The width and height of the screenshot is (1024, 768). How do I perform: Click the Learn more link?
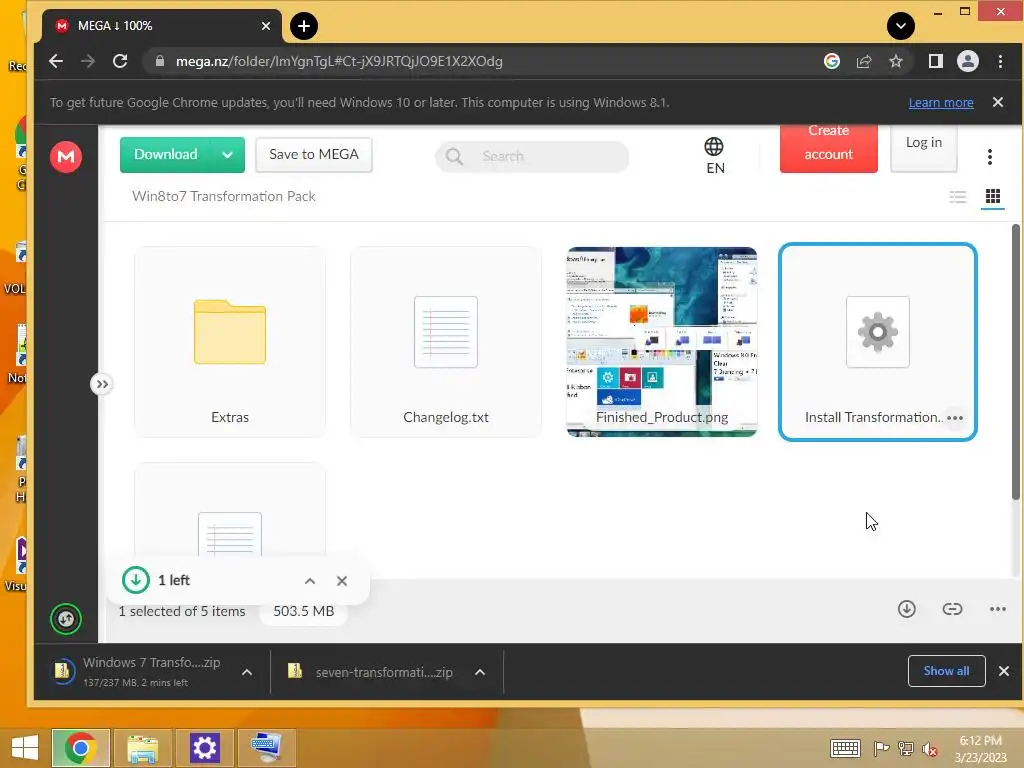(x=940, y=103)
